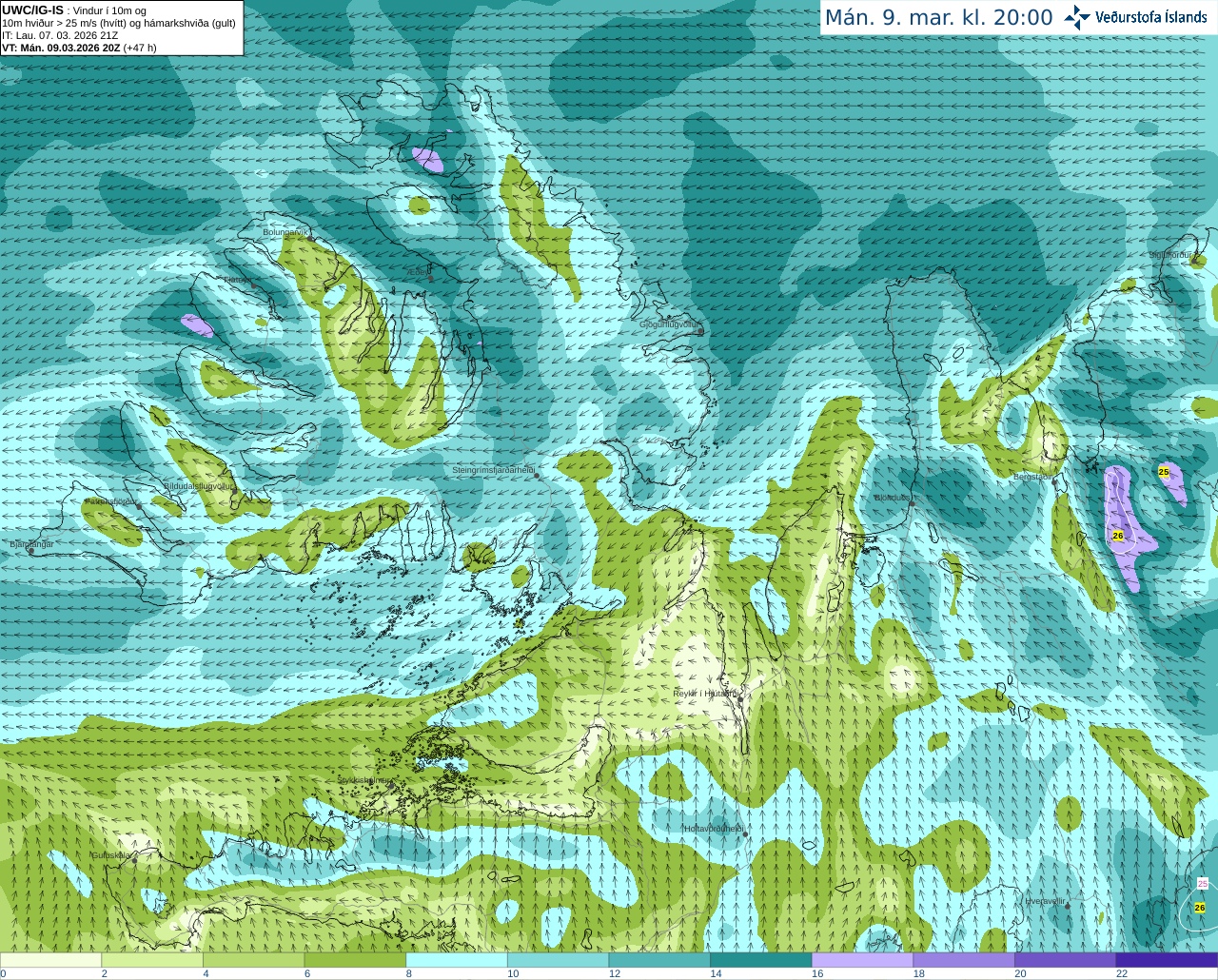
Task: Click the legend value 22
Action: pyautogui.click(x=1122, y=973)
